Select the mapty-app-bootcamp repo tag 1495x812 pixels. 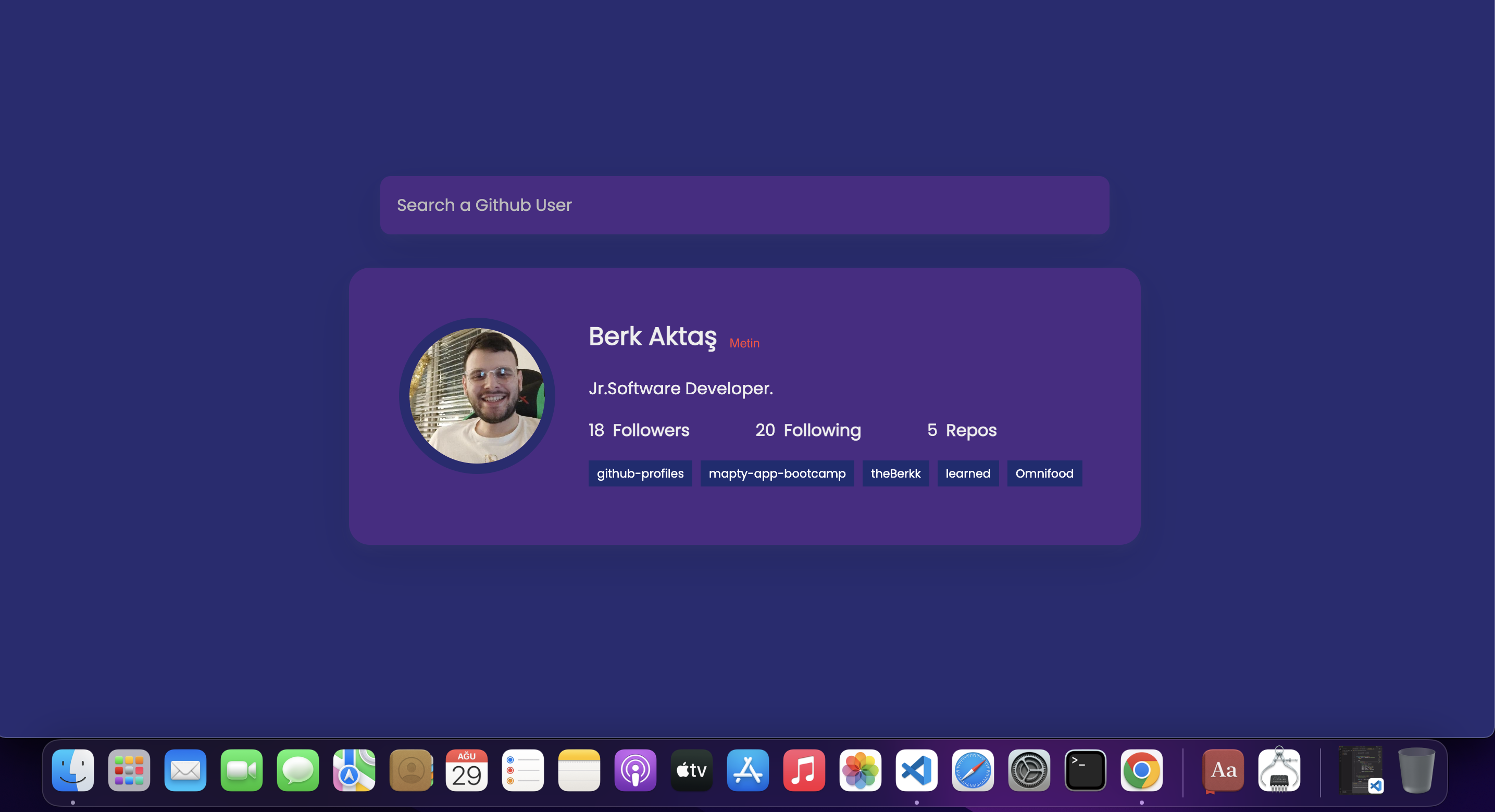[x=777, y=473]
